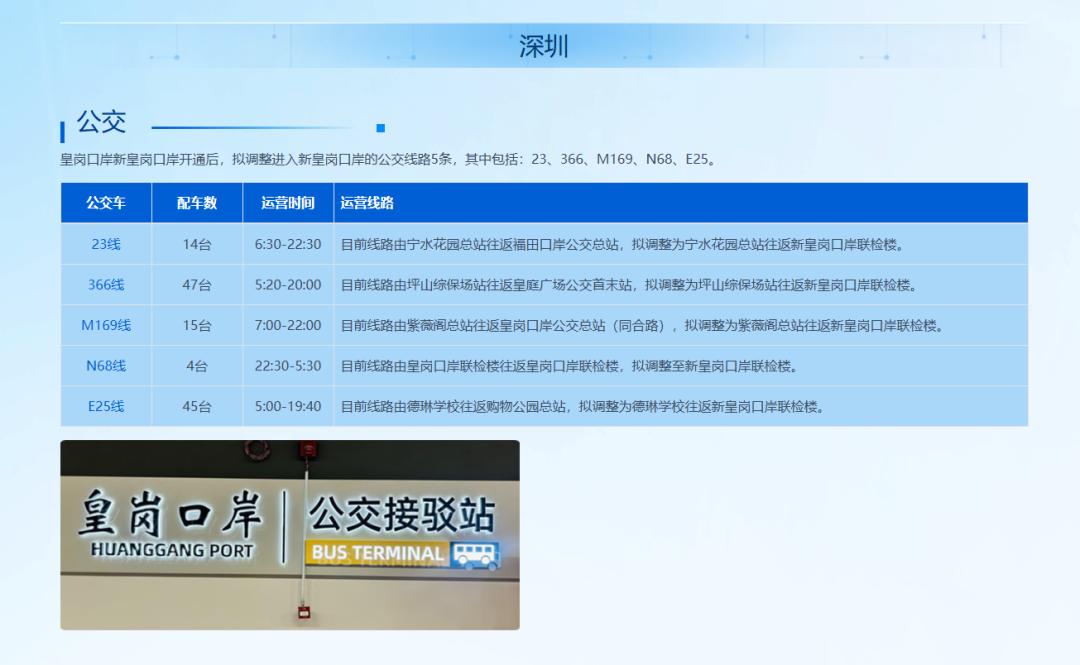Image resolution: width=1080 pixels, height=665 pixels.
Task: Click the route description mentioning 宁水花园总站
Action: 624,244
